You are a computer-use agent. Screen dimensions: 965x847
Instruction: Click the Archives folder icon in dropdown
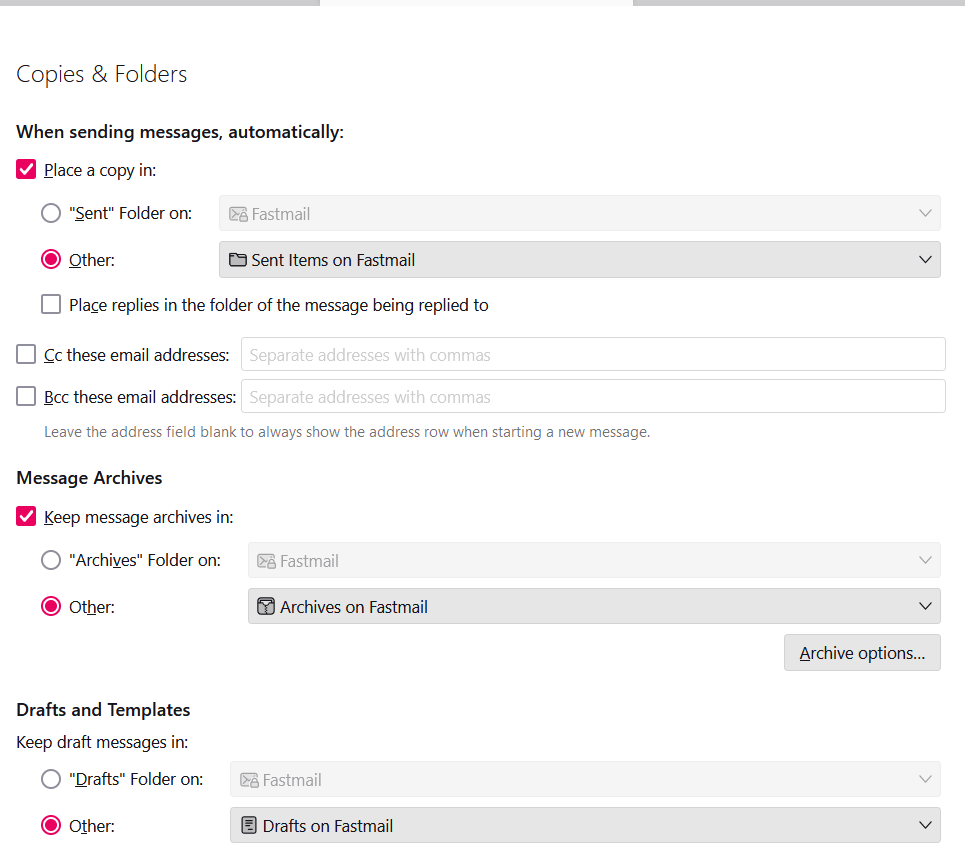pyautogui.click(x=266, y=607)
